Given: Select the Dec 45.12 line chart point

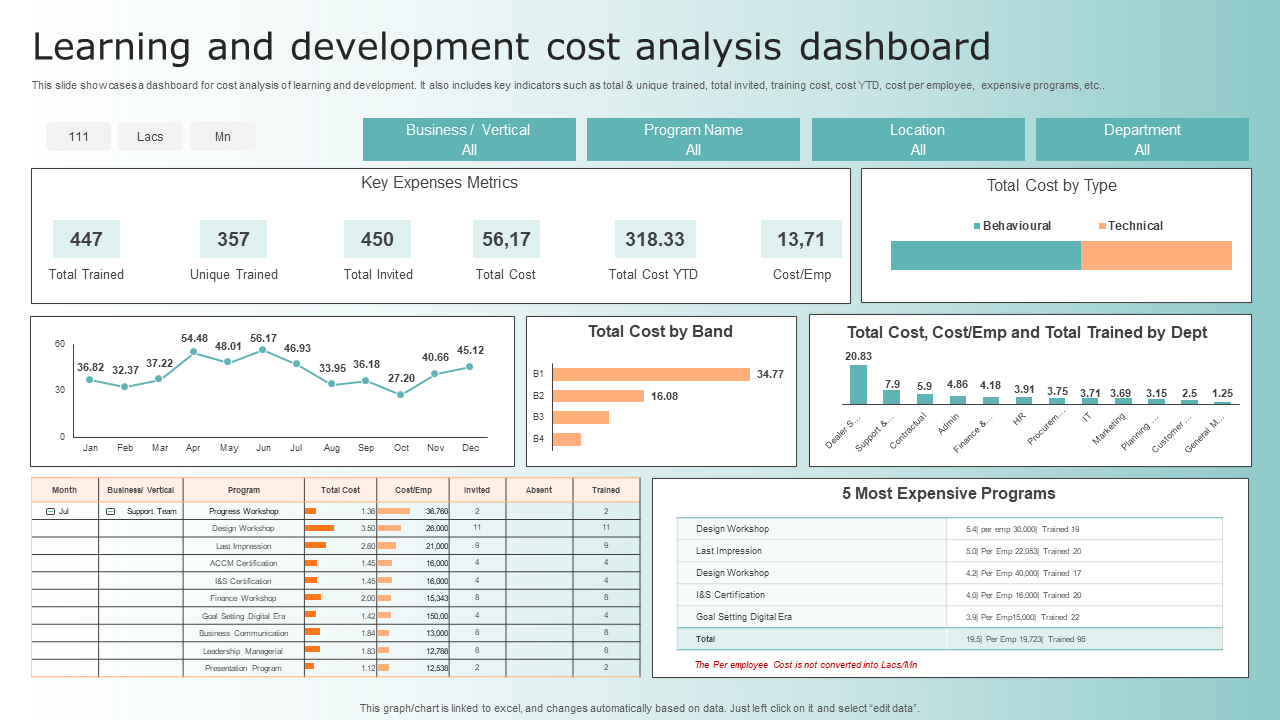Looking at the screenshot, I should [470, 367].
